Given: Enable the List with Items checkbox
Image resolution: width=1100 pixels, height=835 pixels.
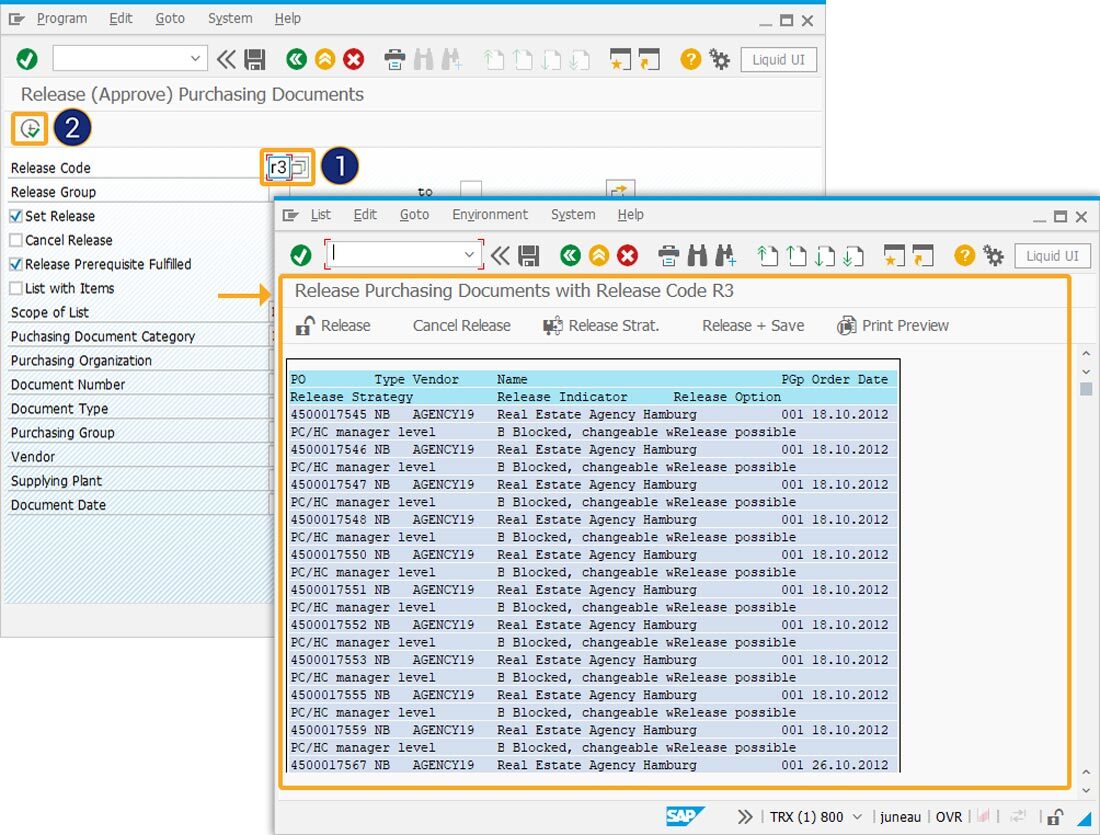Looking at the screenshot, I should coord(16,288).
